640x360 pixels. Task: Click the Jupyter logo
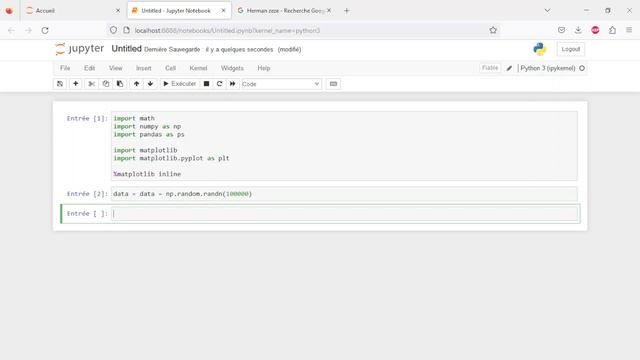click(x=80, y=49)
